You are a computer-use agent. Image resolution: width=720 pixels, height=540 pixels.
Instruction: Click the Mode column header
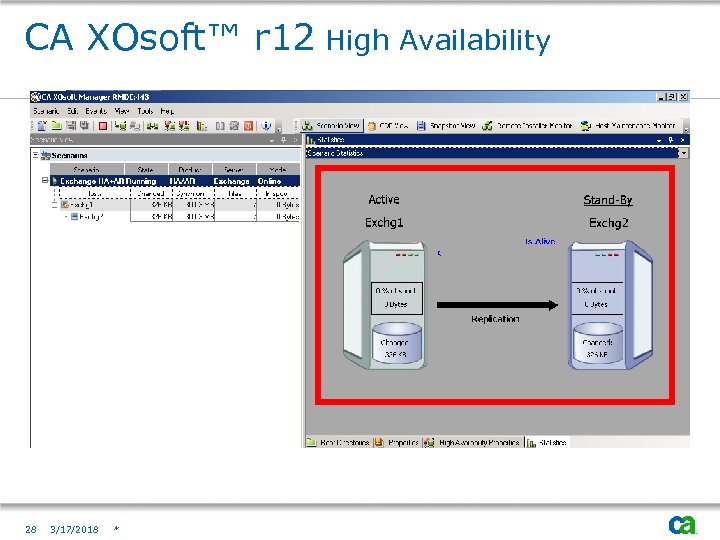278,169
